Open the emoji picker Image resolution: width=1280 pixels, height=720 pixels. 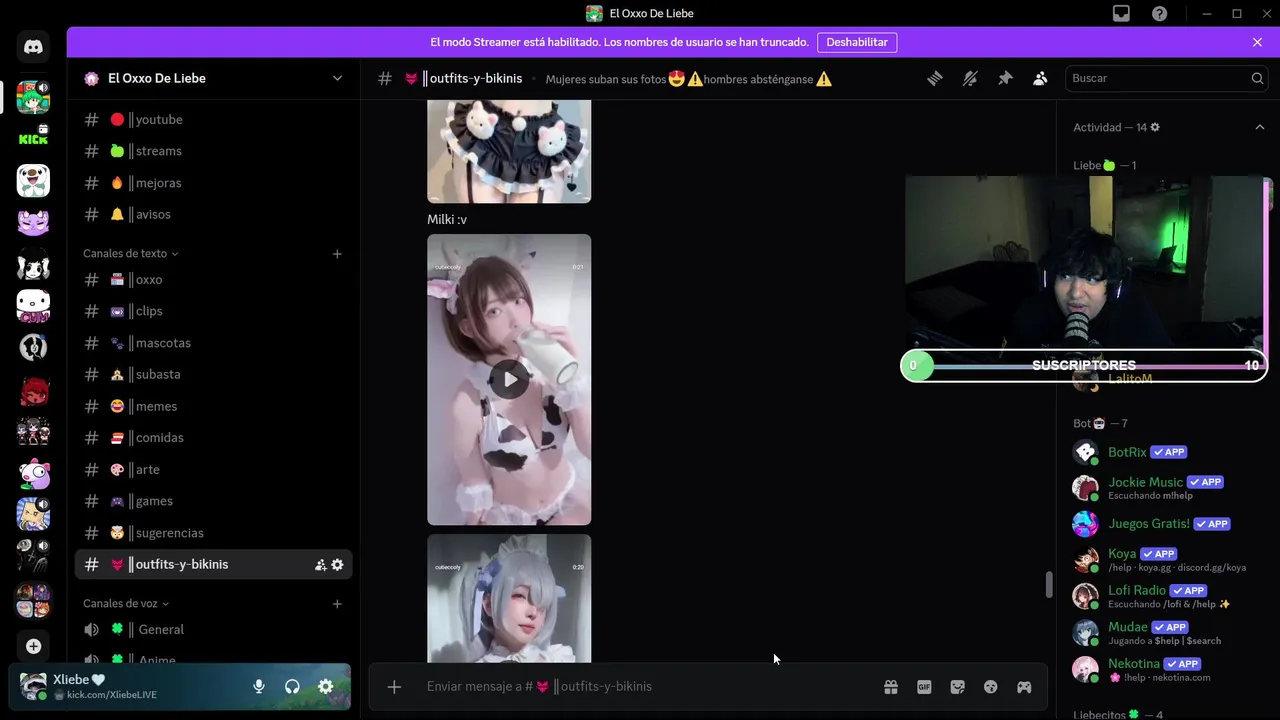click(990, 686)
